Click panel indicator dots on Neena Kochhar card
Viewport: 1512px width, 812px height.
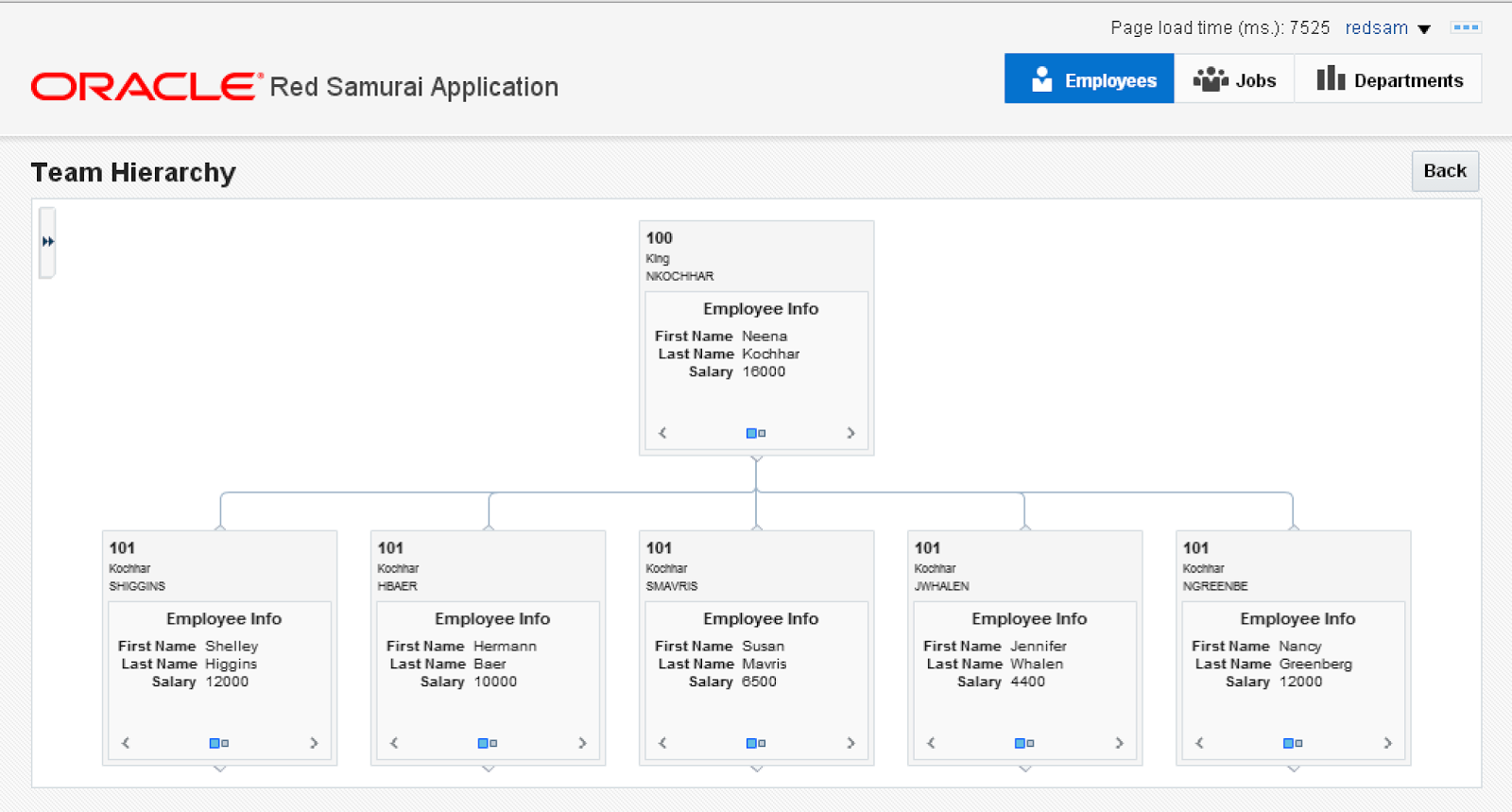click(x=756, y=433)
